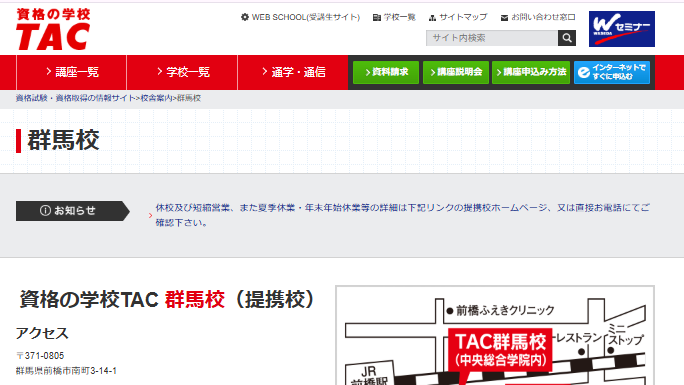Follow the 校舎案内 breadcrumb link
This screenshot has height=385, width=684.
point(156,98)
